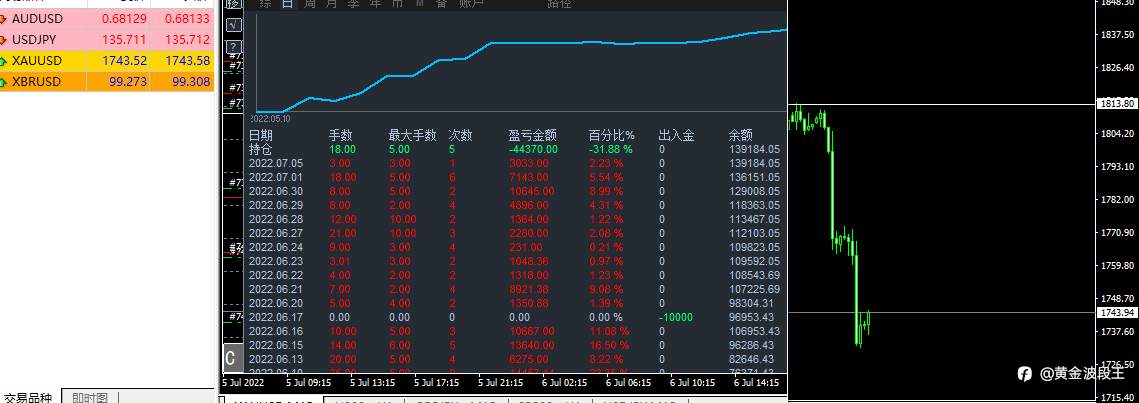Screen dimensions: 1139x403
Task: Click profit value 13640.00 on 2022.06.15
Action: (x=532, y=345)
